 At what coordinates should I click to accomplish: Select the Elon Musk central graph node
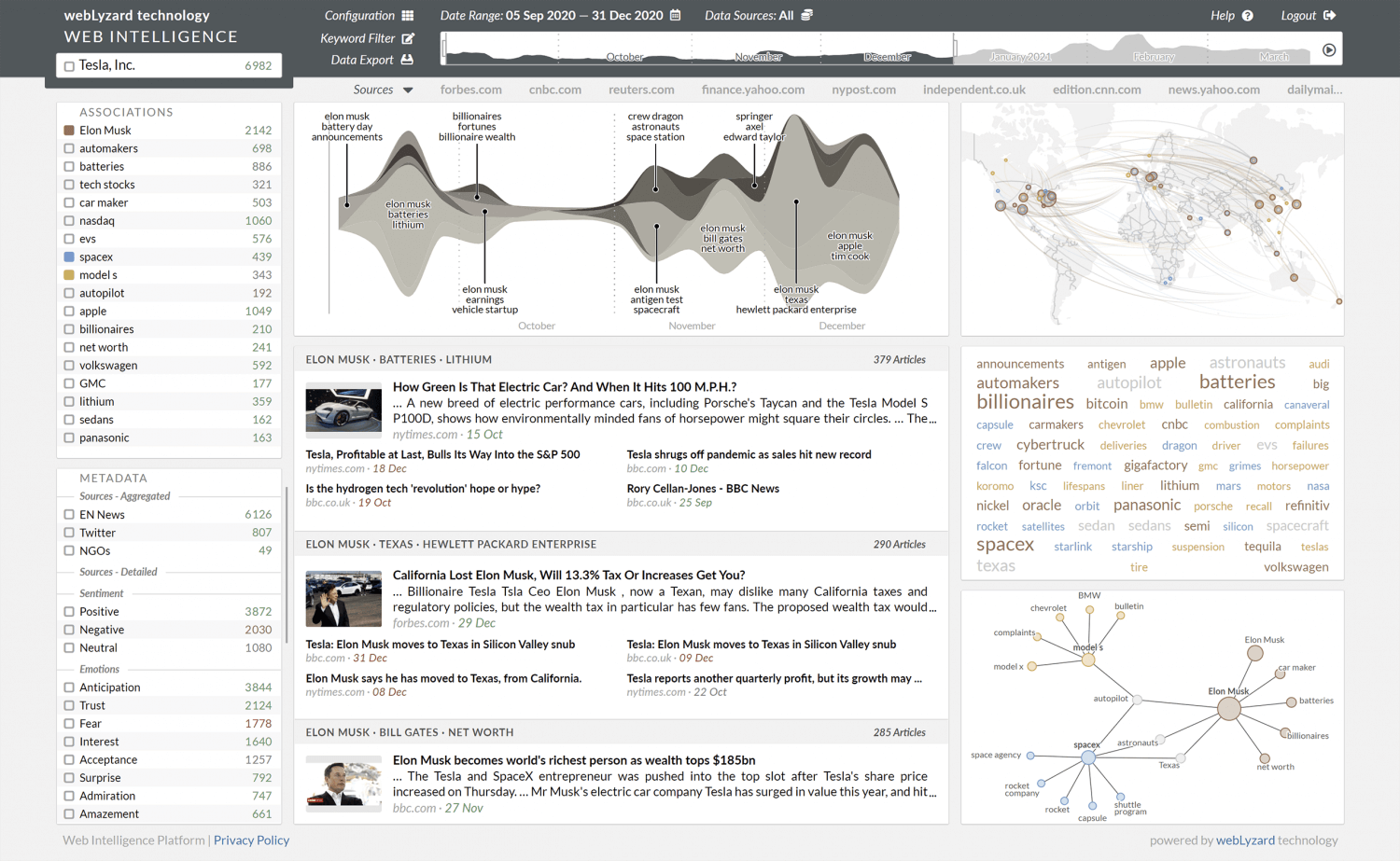[1229, 709]
